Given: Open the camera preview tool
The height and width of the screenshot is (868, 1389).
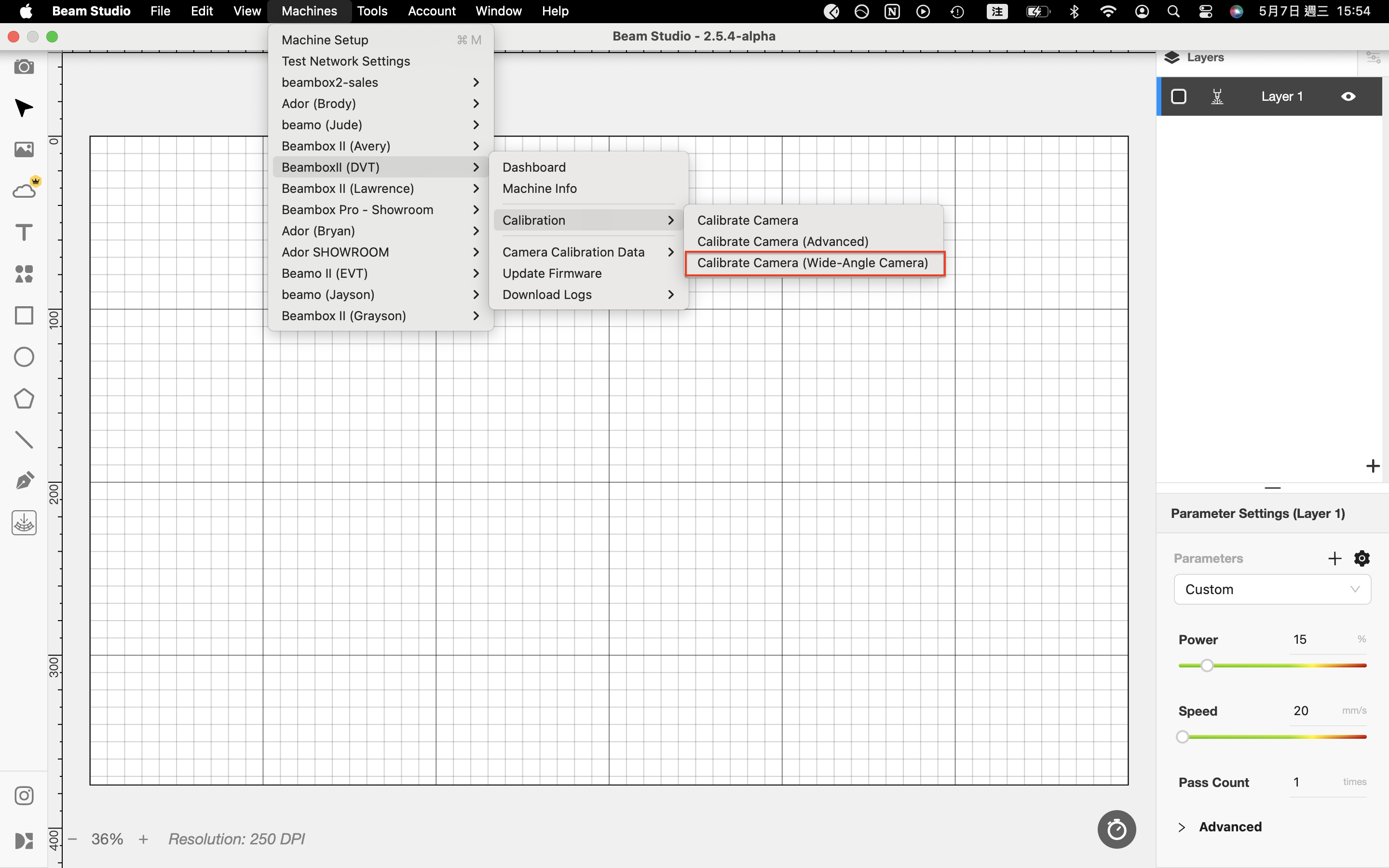Looking at the screenshot, I should (x=24, y=67).
